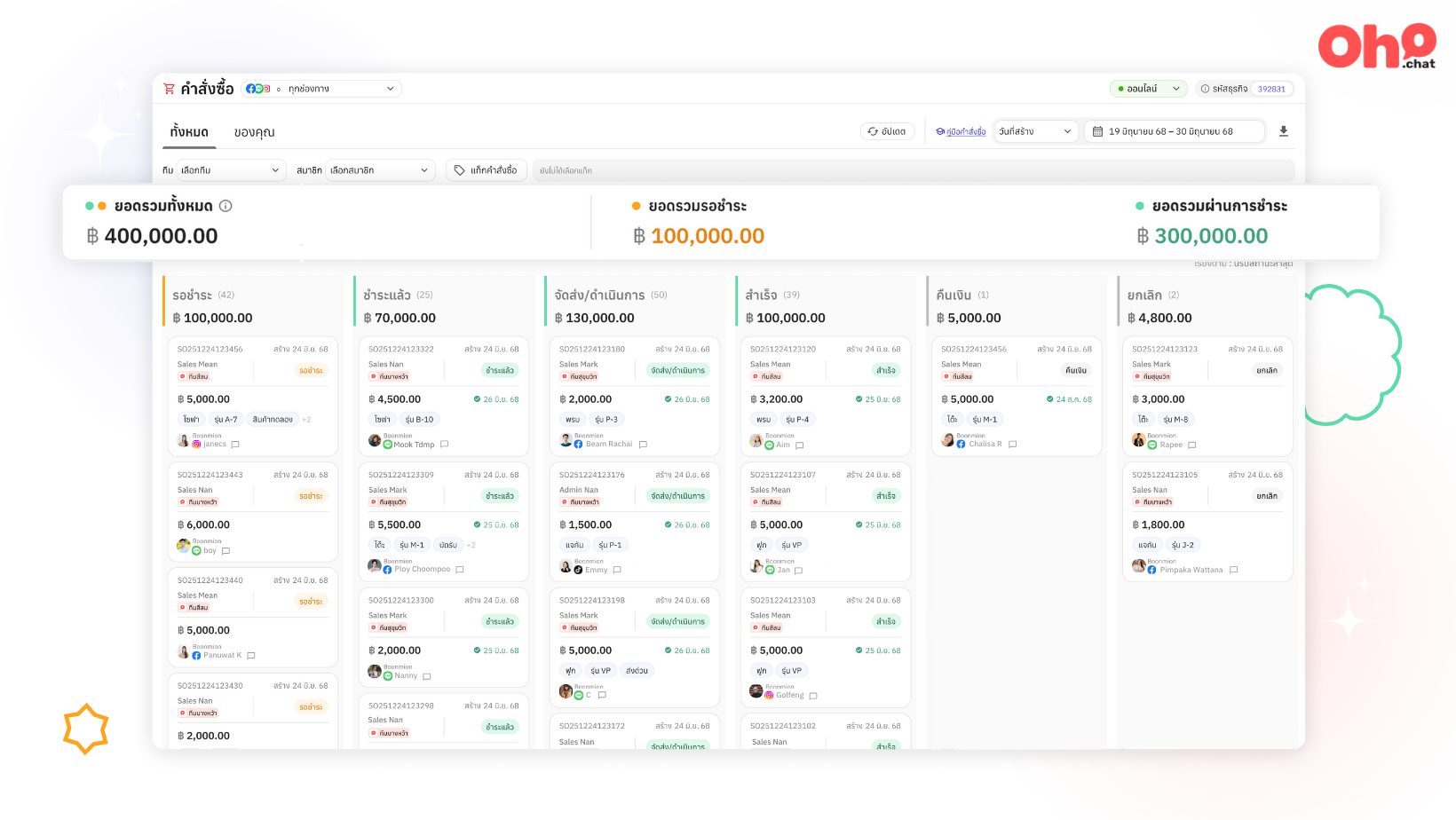
Task: Click Facebook icon beside Beam Rachai
Action: [578, 444]
